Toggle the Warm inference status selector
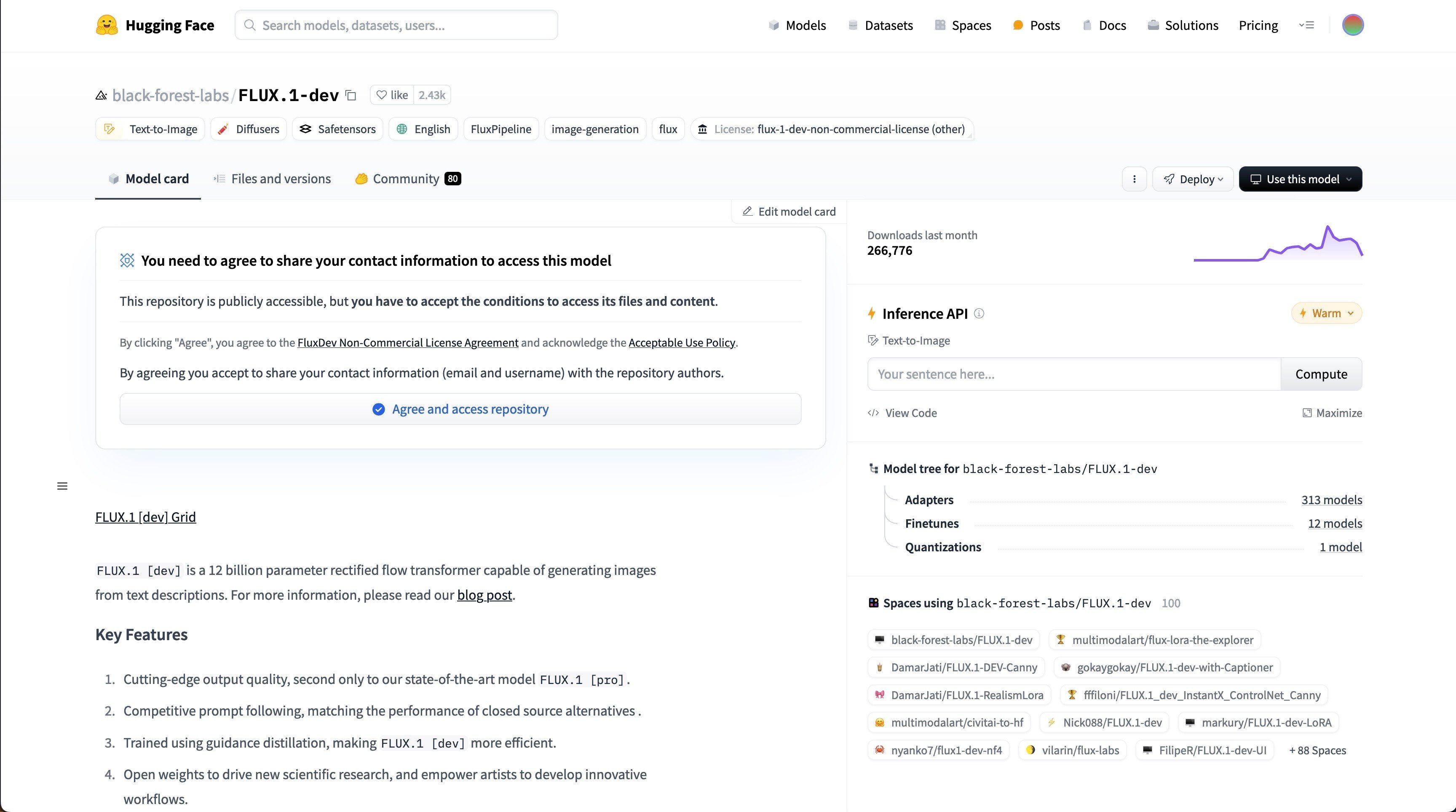 1326,313
